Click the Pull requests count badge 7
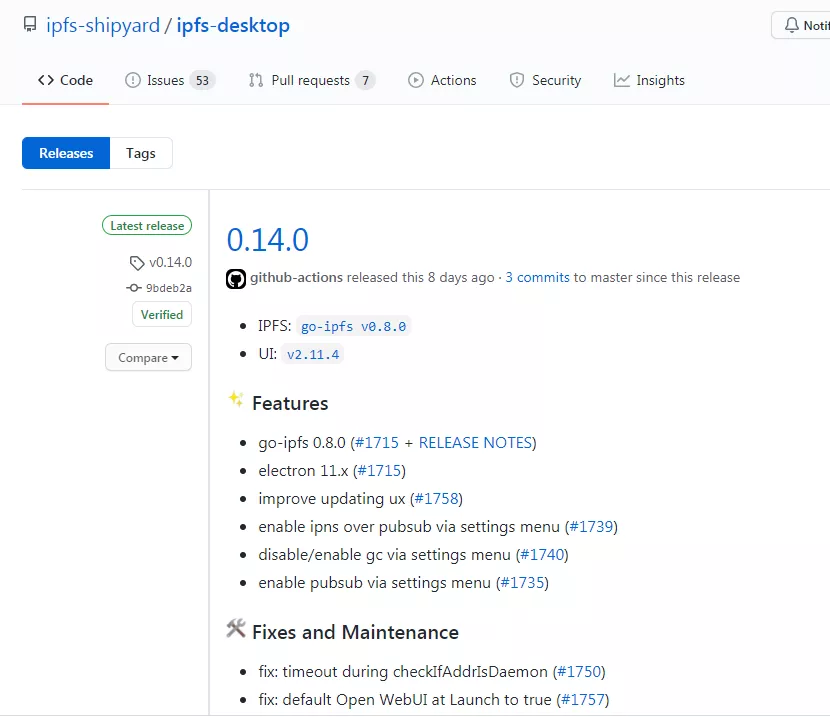This screenshot has height=717, width=830. (365, 80)
